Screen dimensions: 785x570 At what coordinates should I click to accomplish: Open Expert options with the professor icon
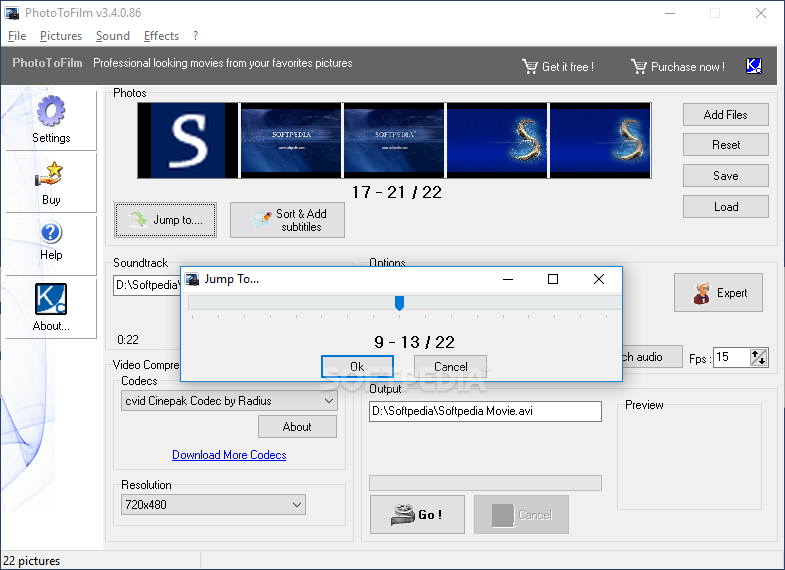click(718, 293)
